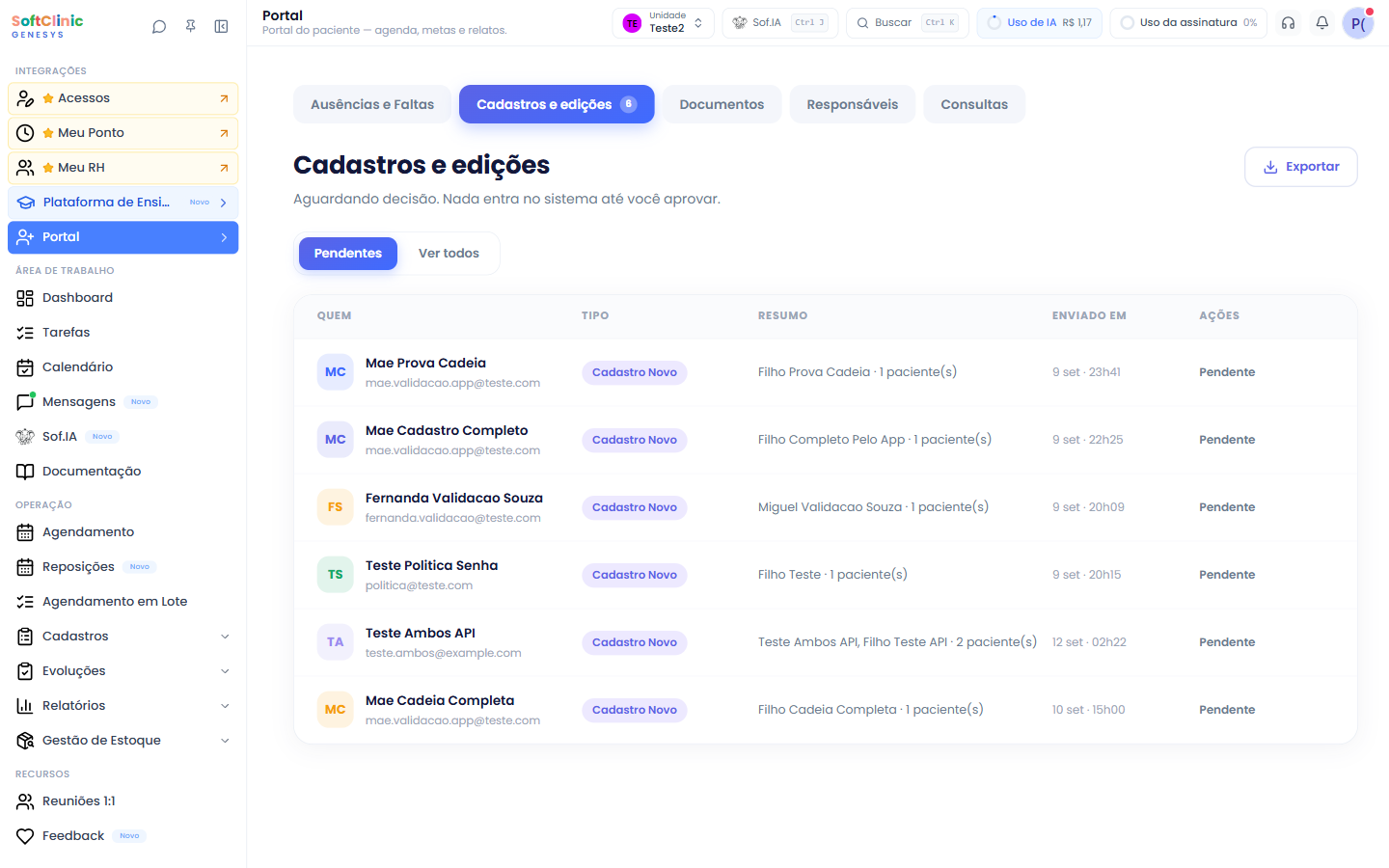Go to Agendamento in sidebar
Viewport: 1389px width, 868px height.
coord(123,532)
